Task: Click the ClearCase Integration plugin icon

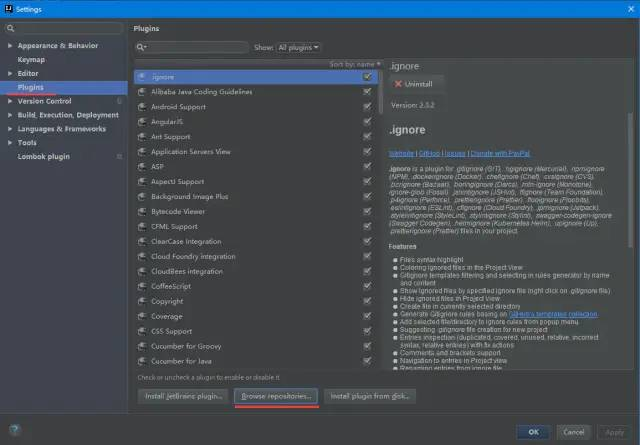Action: (x=142, y=242)
